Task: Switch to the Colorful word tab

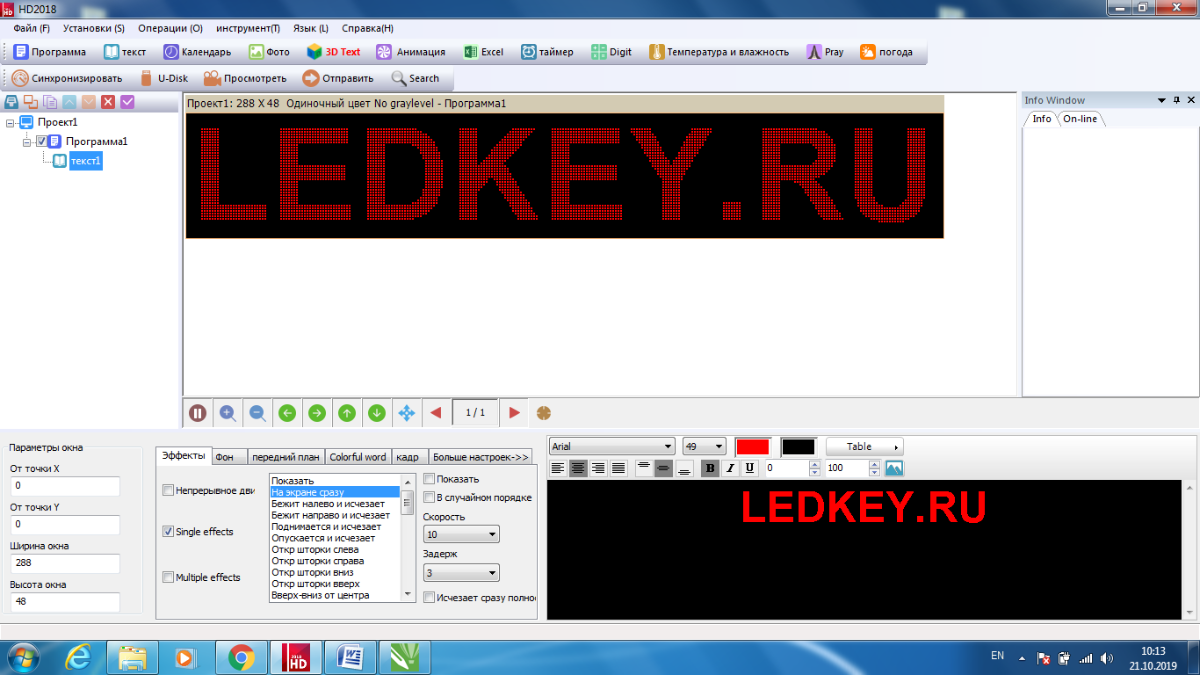Action: 358,457
